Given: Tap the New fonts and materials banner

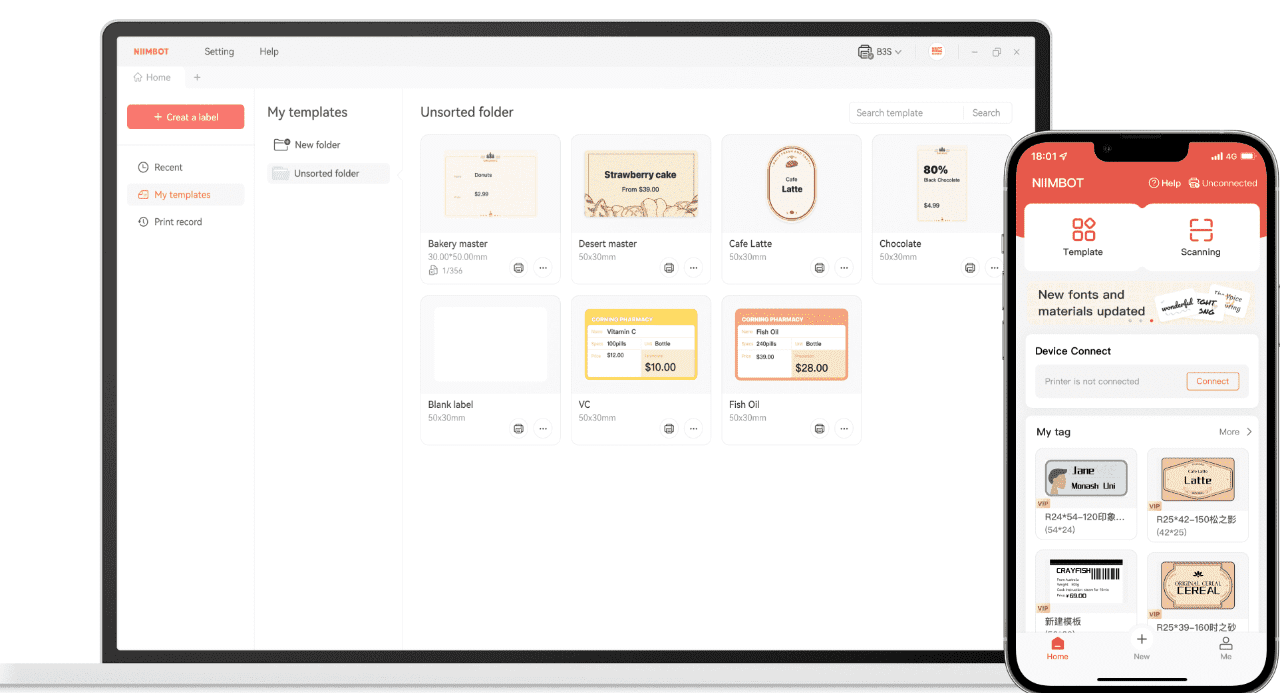Looking at the screenshot, I should tap(1141, 303).
